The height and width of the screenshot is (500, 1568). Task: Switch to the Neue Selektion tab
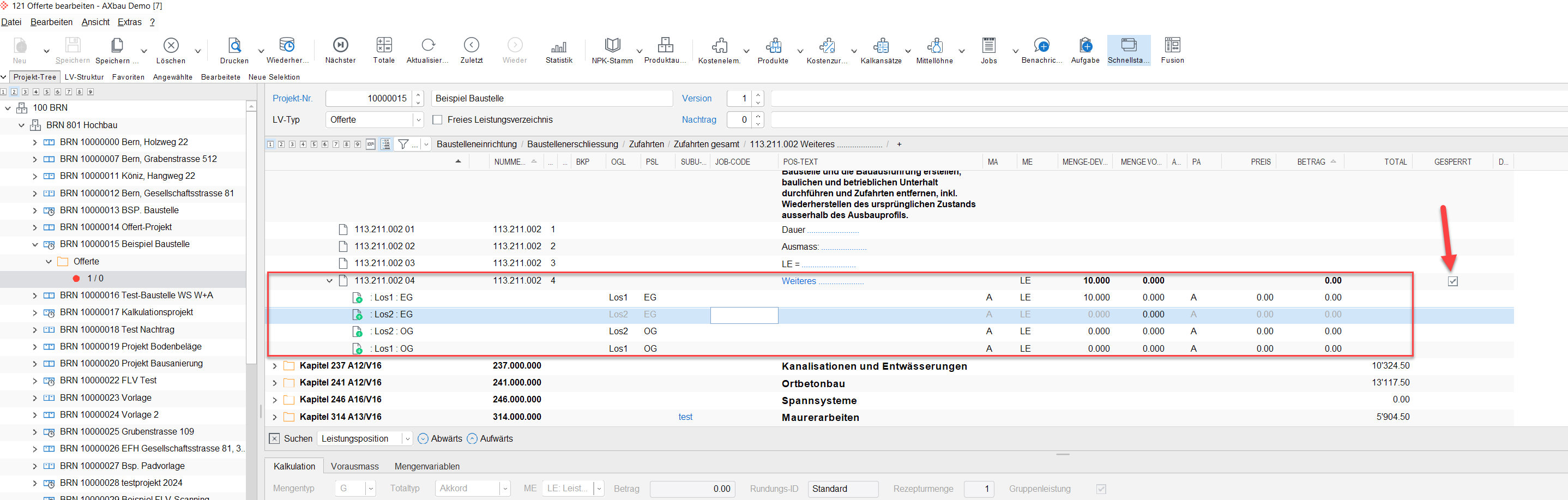(274, 77)
